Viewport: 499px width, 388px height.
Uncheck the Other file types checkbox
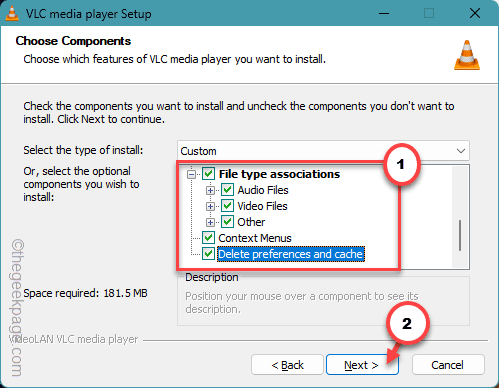coord(228,222)
